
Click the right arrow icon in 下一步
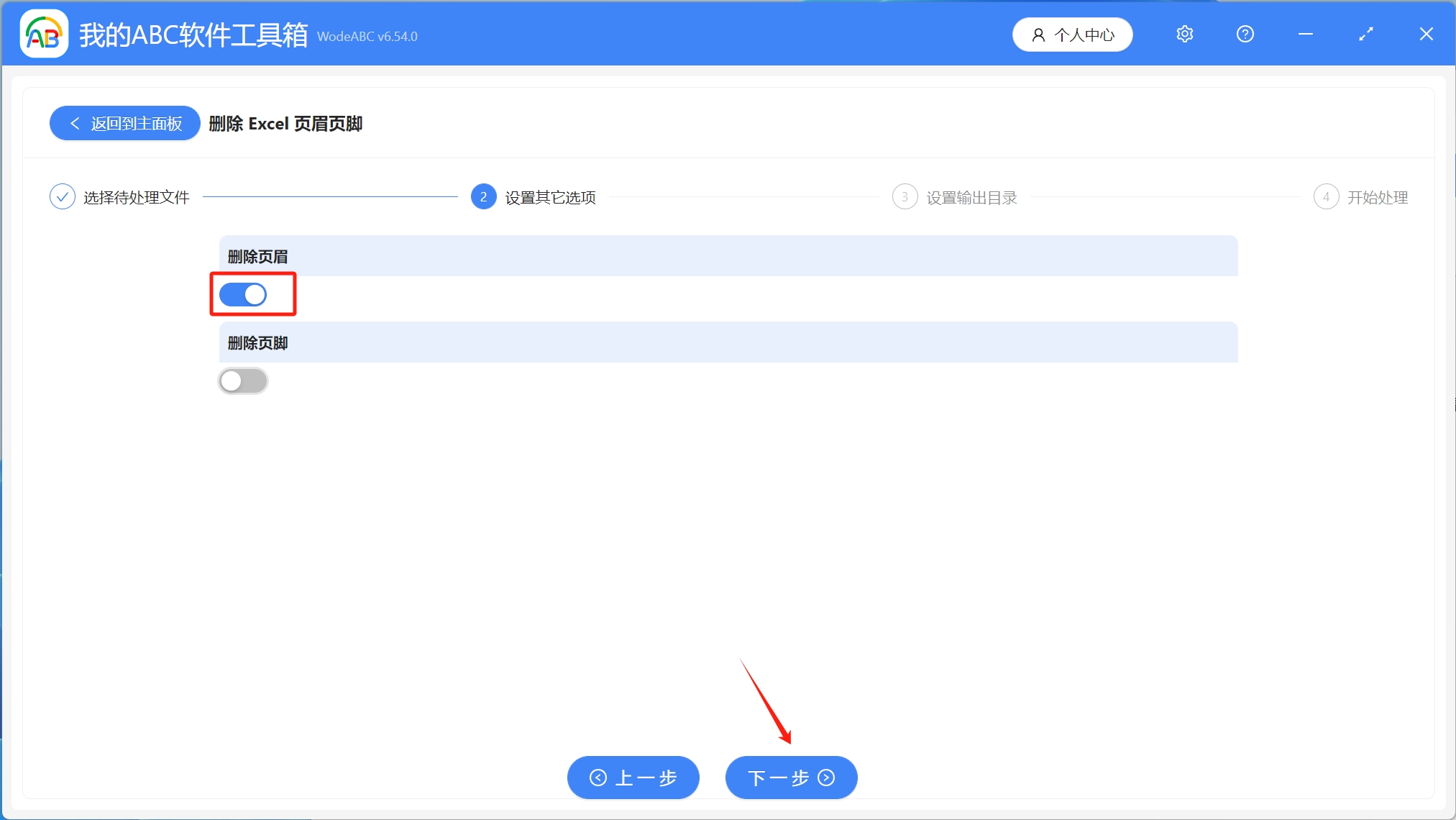point(826,778)
